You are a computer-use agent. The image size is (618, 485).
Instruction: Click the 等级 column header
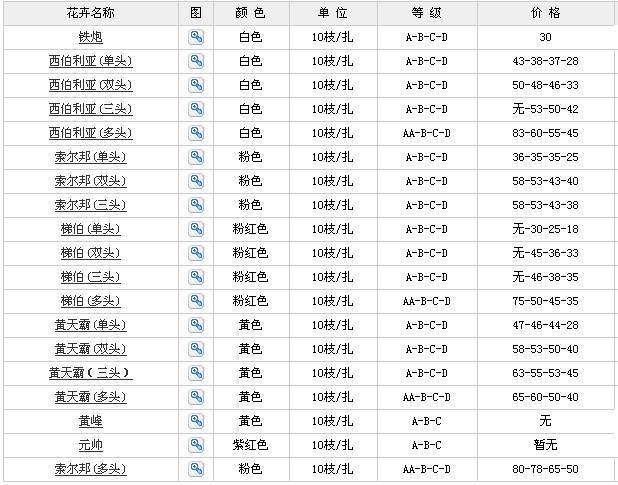coord(427,13)
